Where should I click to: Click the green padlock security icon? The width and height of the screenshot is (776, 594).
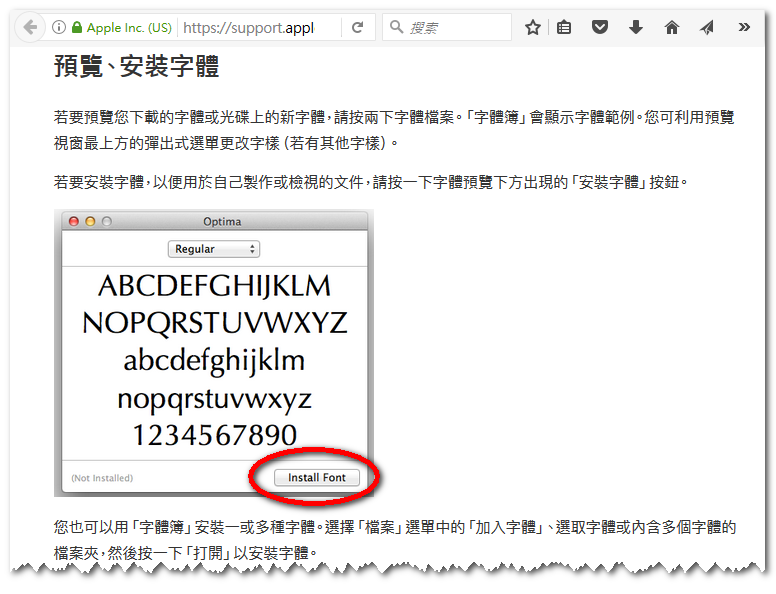point(77,28)
